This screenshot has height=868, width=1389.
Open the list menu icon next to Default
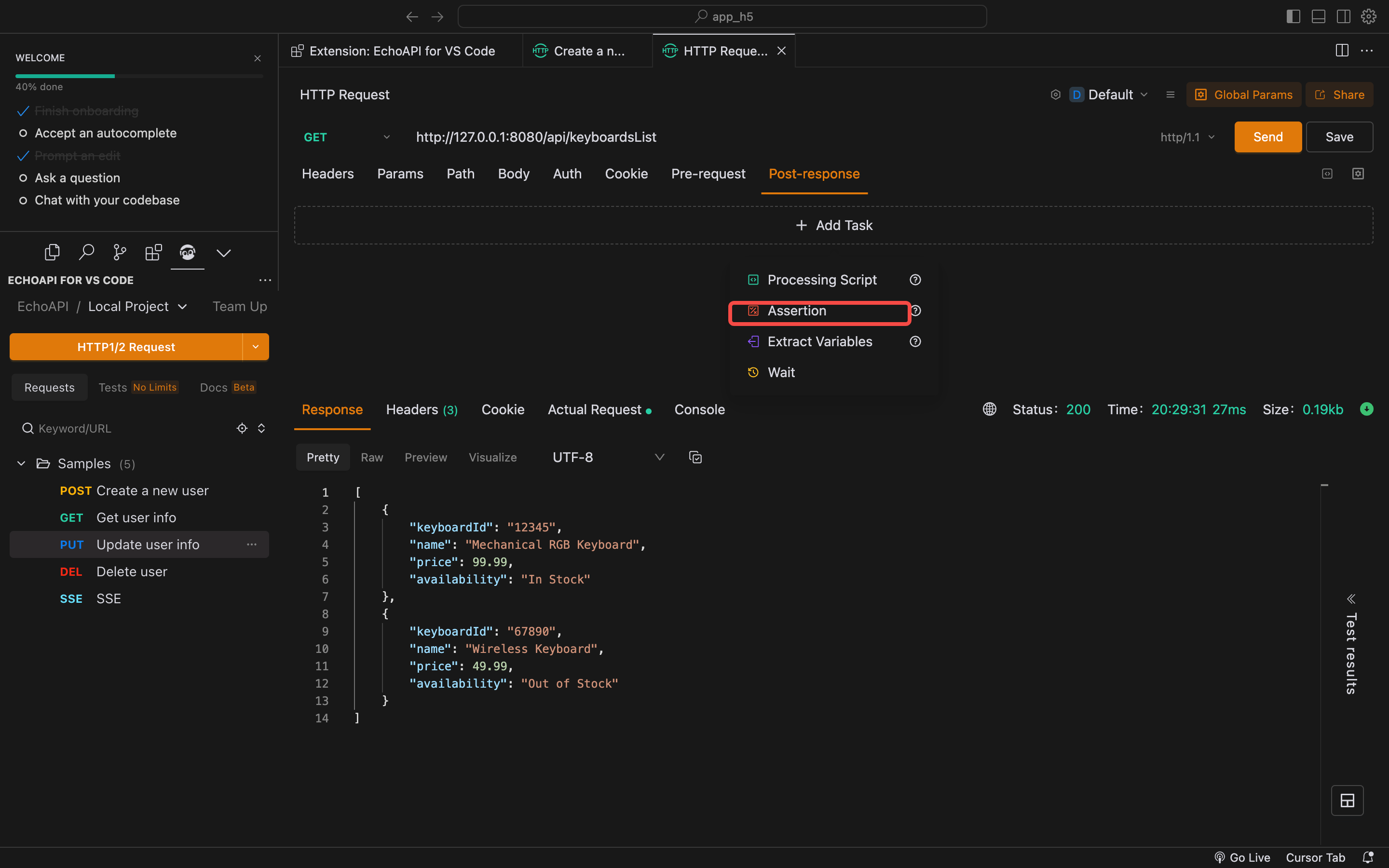[x=1171, y=95]
